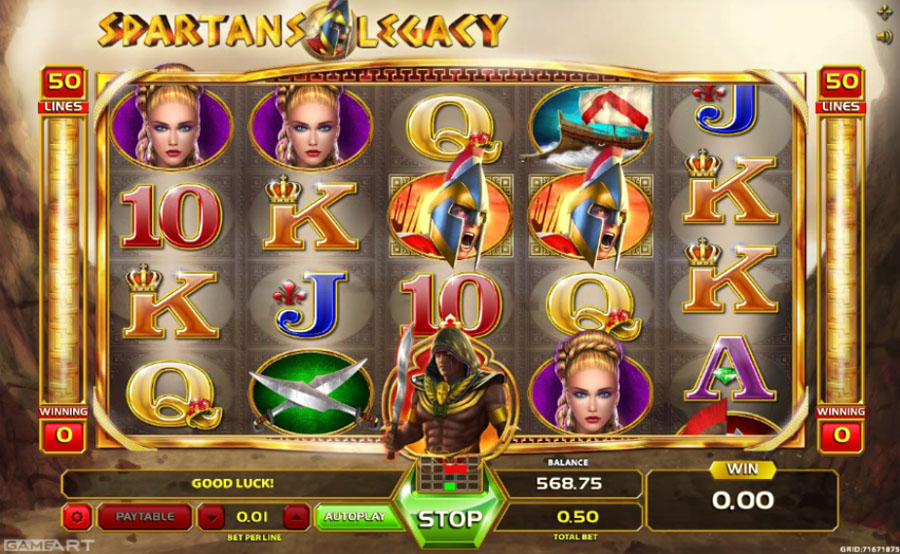Image resolution: width=900 pixels, height=554 pixels.
Task: Open the red gear settings icon
Action: [77, 517]
